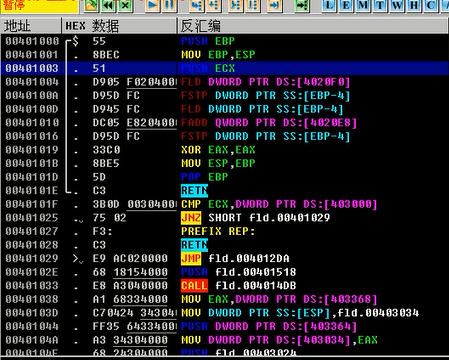Click hex bytes 8BEC

(x=106, y=55)
